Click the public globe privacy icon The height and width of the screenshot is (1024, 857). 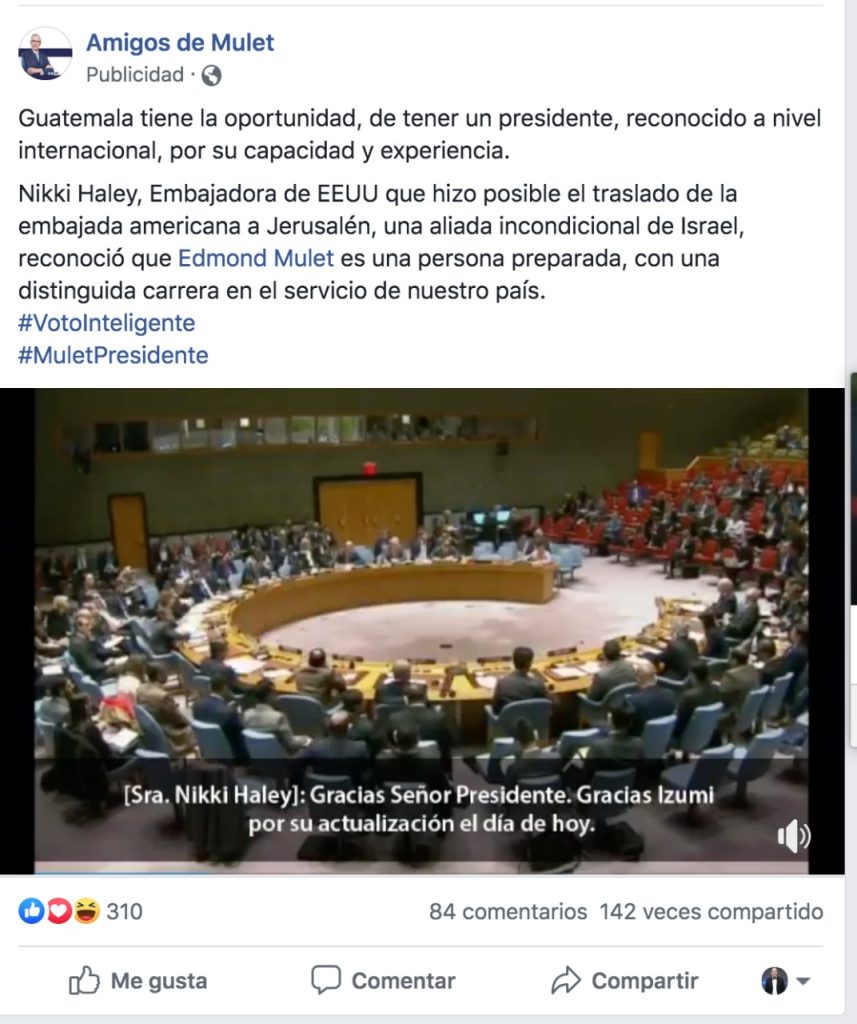211,76
